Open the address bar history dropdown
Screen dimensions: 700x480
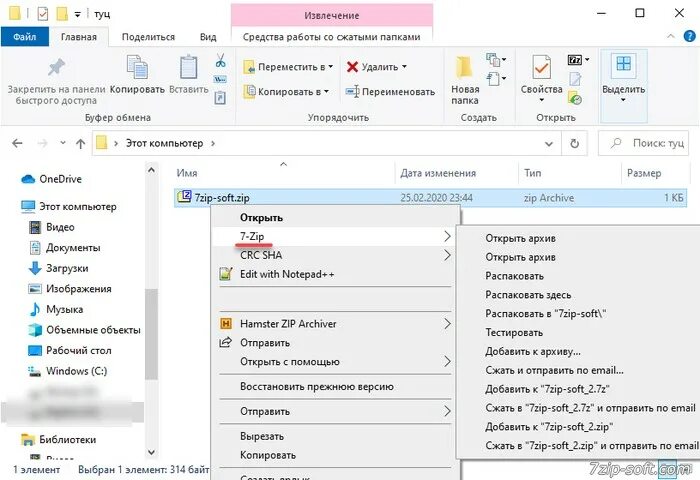point(549,144)
